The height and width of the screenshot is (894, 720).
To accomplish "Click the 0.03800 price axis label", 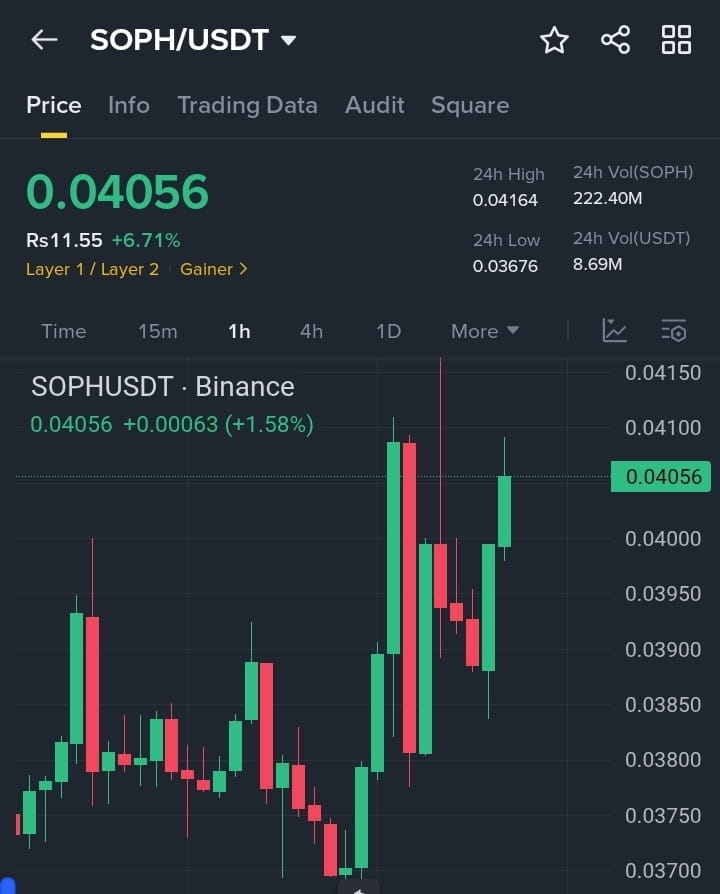I will tap(663, 760).
